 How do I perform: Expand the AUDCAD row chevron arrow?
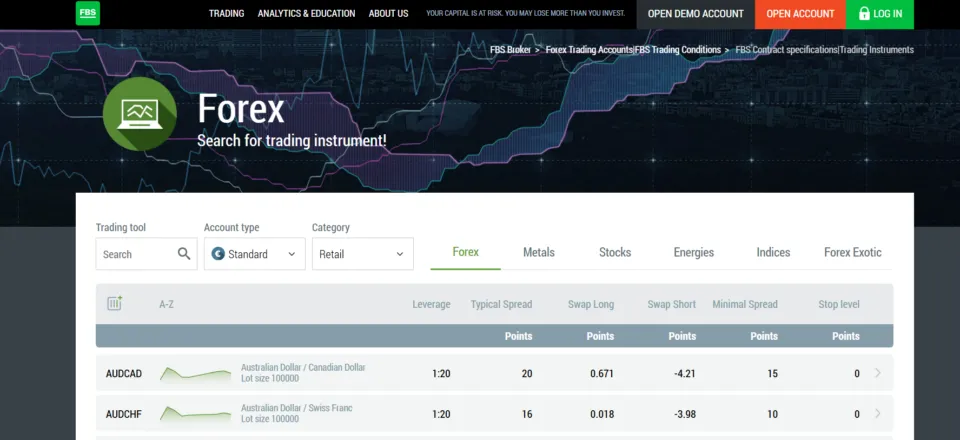pos(878,374)
